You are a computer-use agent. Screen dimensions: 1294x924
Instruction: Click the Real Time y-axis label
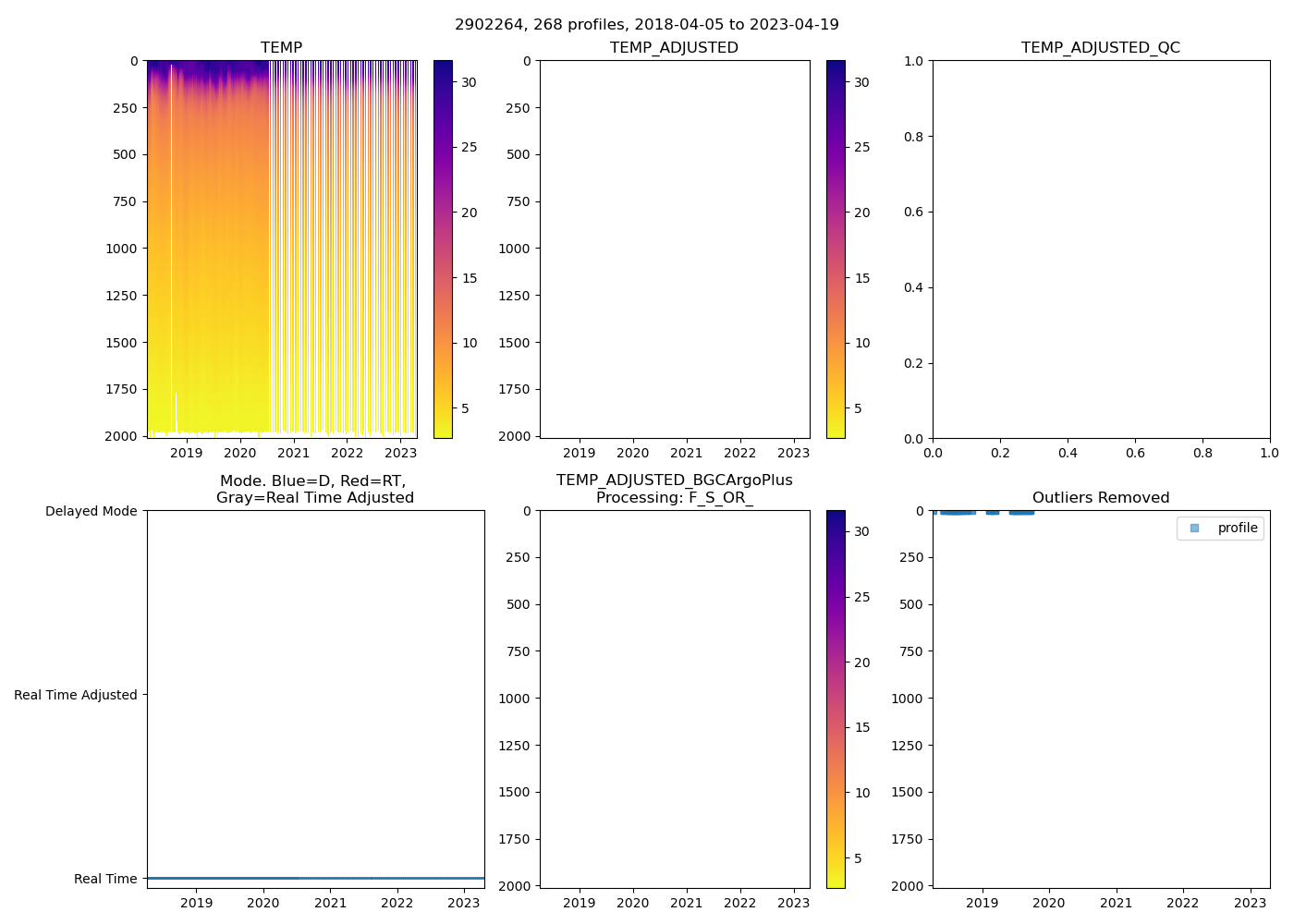(104, 879)
